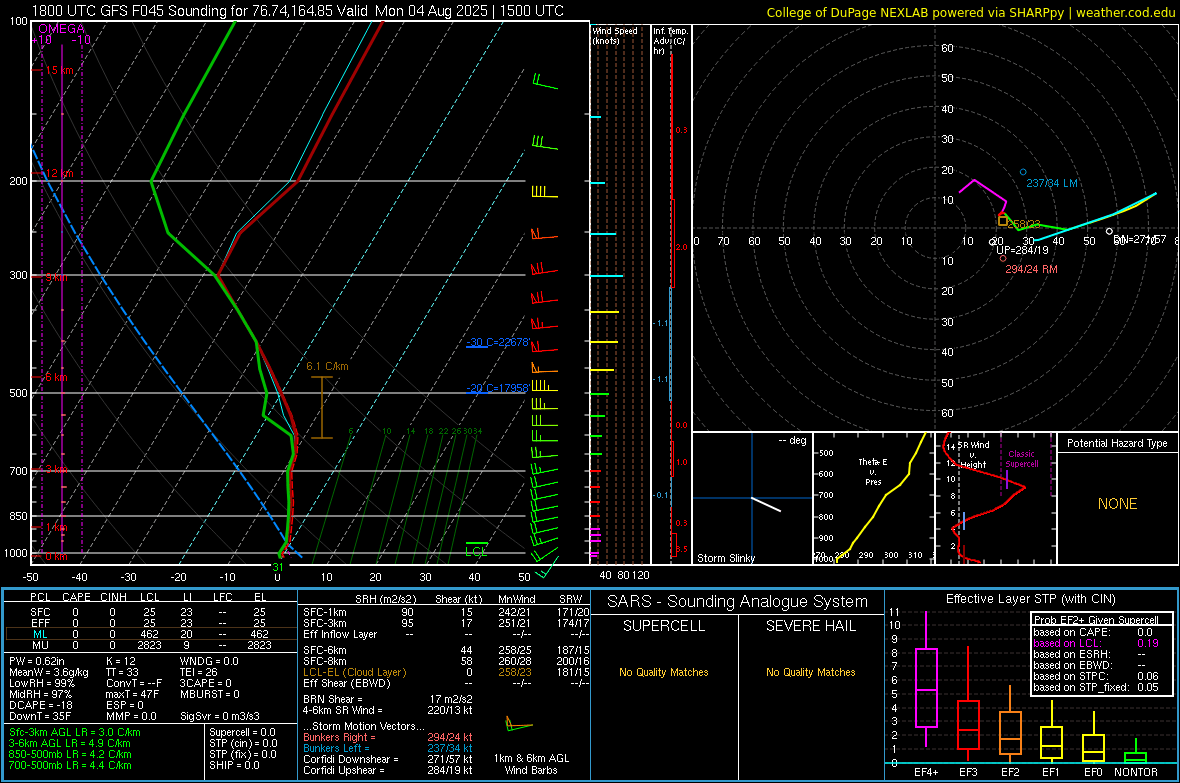Click No Quality Matches under SUPERCELL

tap(664, 672)
